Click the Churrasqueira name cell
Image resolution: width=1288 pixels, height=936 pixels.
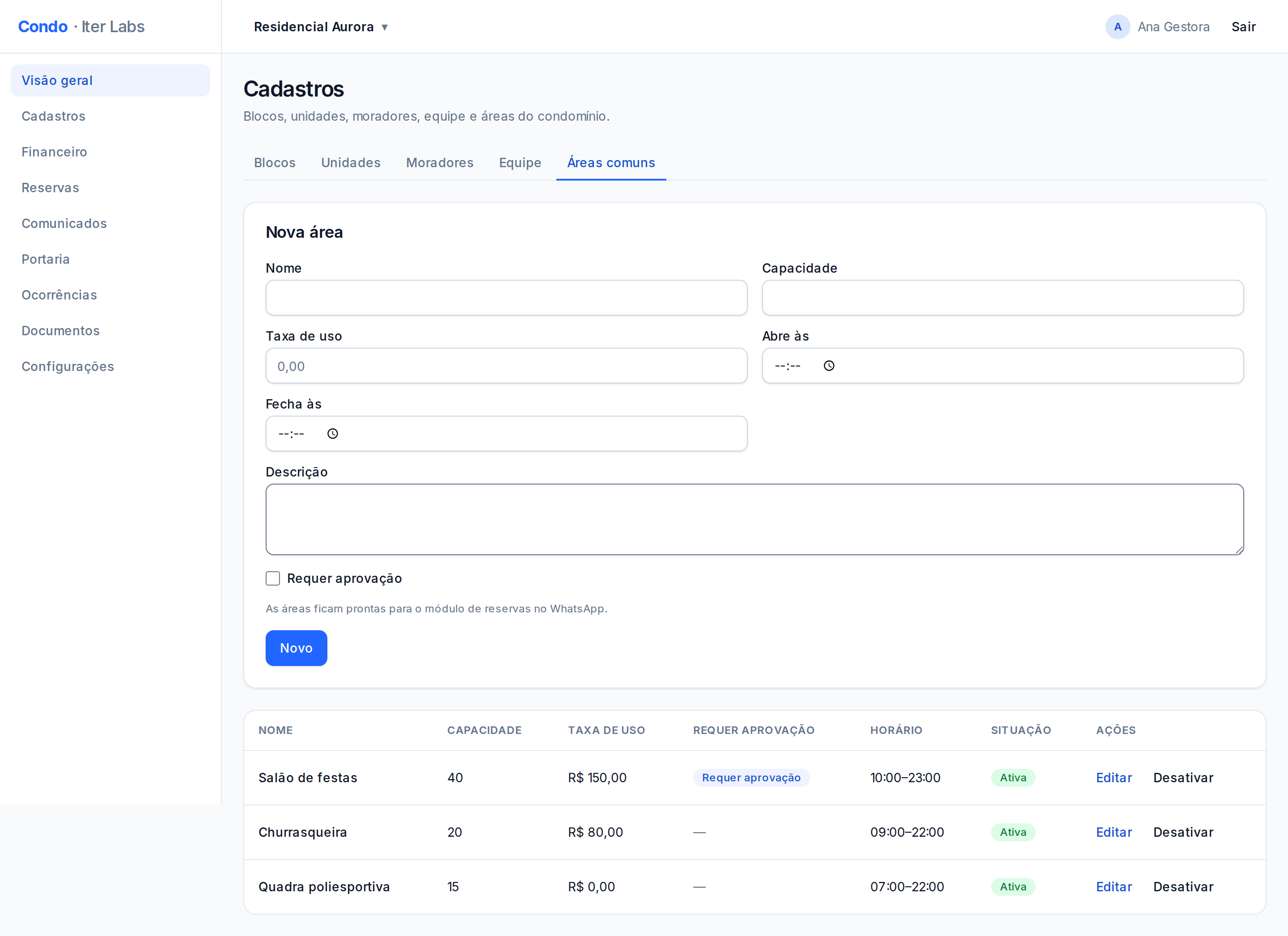[x=303, y=832]
